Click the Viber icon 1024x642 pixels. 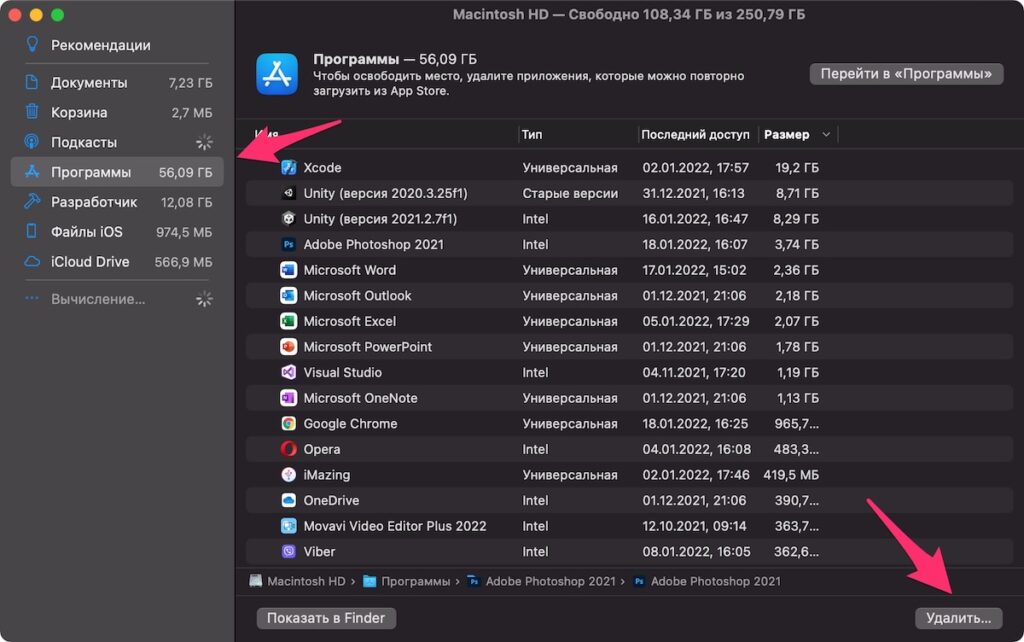pos(289,551)
